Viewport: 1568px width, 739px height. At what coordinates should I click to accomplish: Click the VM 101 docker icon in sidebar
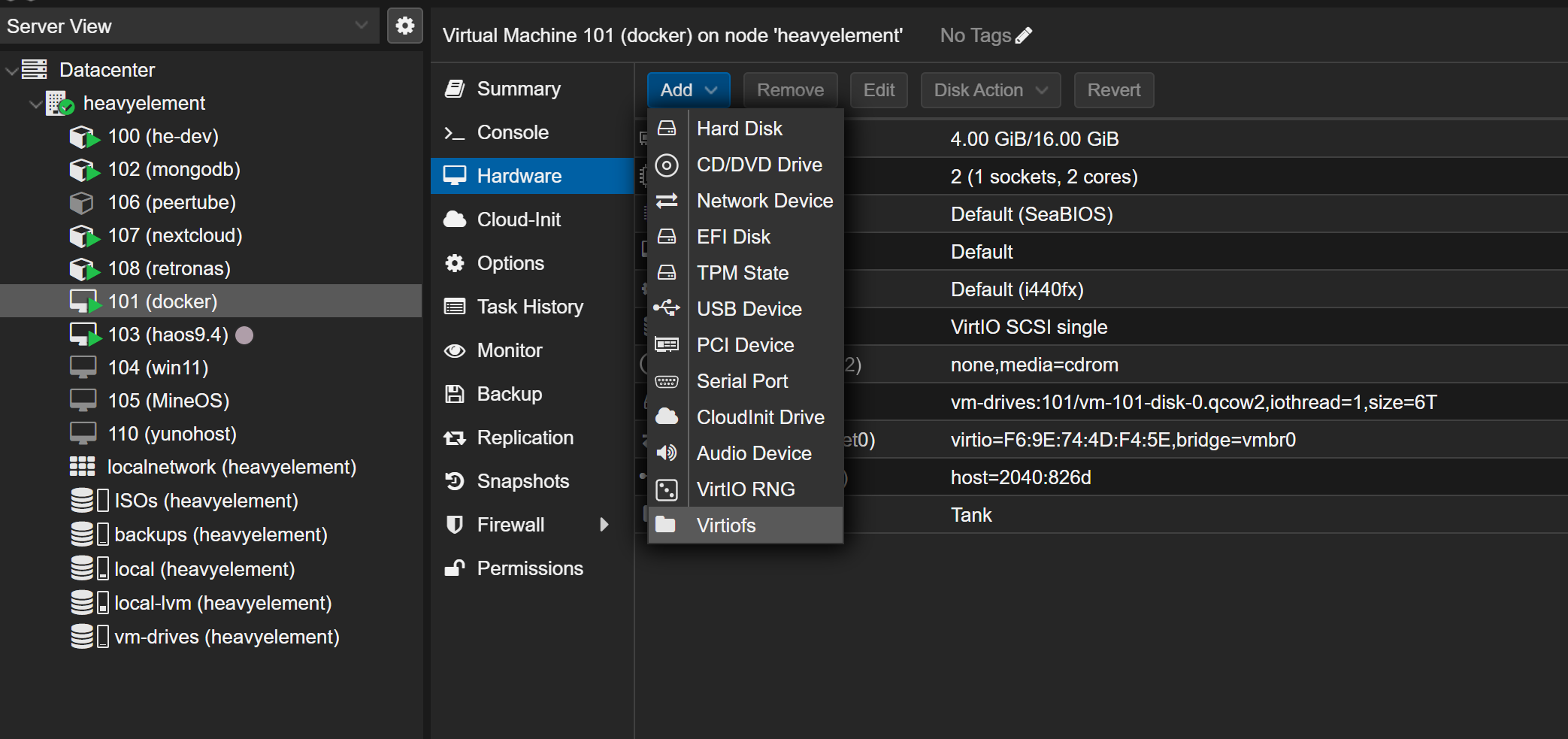tap(84, 301)
